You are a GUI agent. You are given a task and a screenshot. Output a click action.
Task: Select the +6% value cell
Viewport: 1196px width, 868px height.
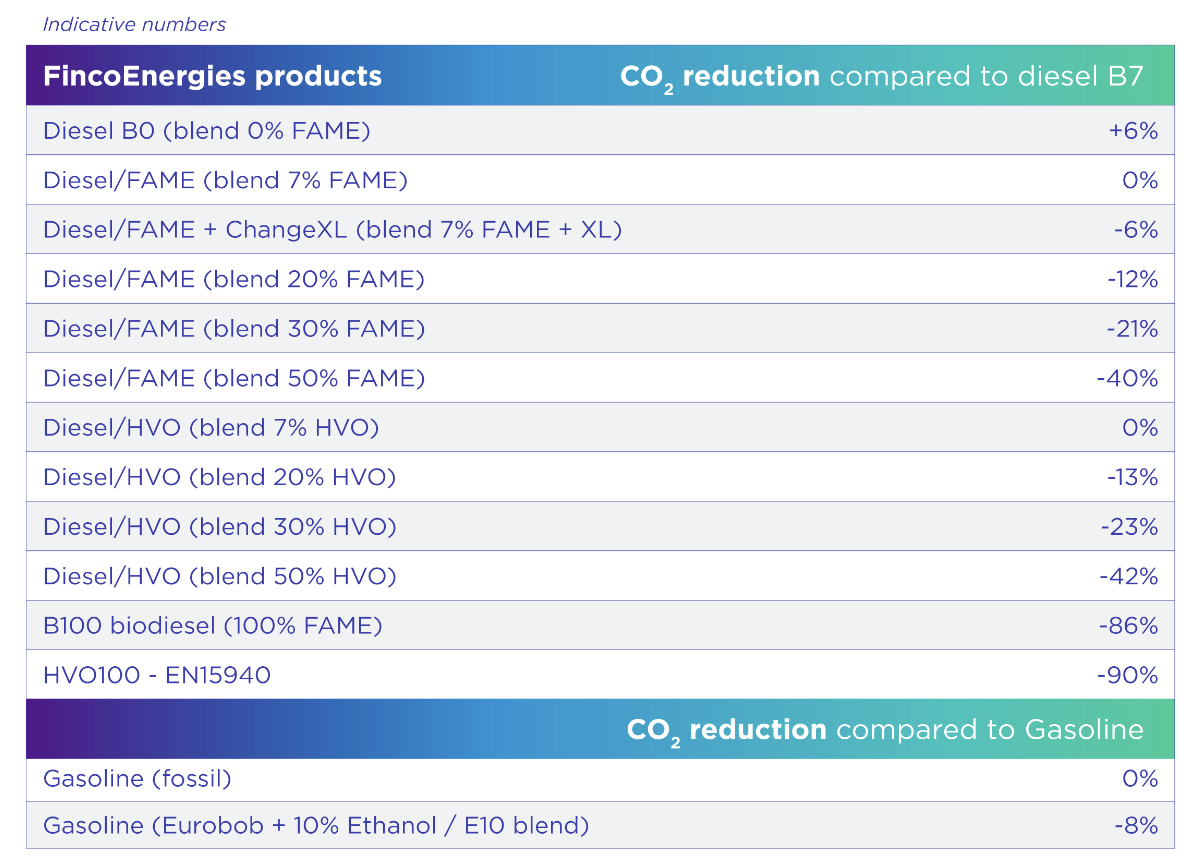point(1132,131)
